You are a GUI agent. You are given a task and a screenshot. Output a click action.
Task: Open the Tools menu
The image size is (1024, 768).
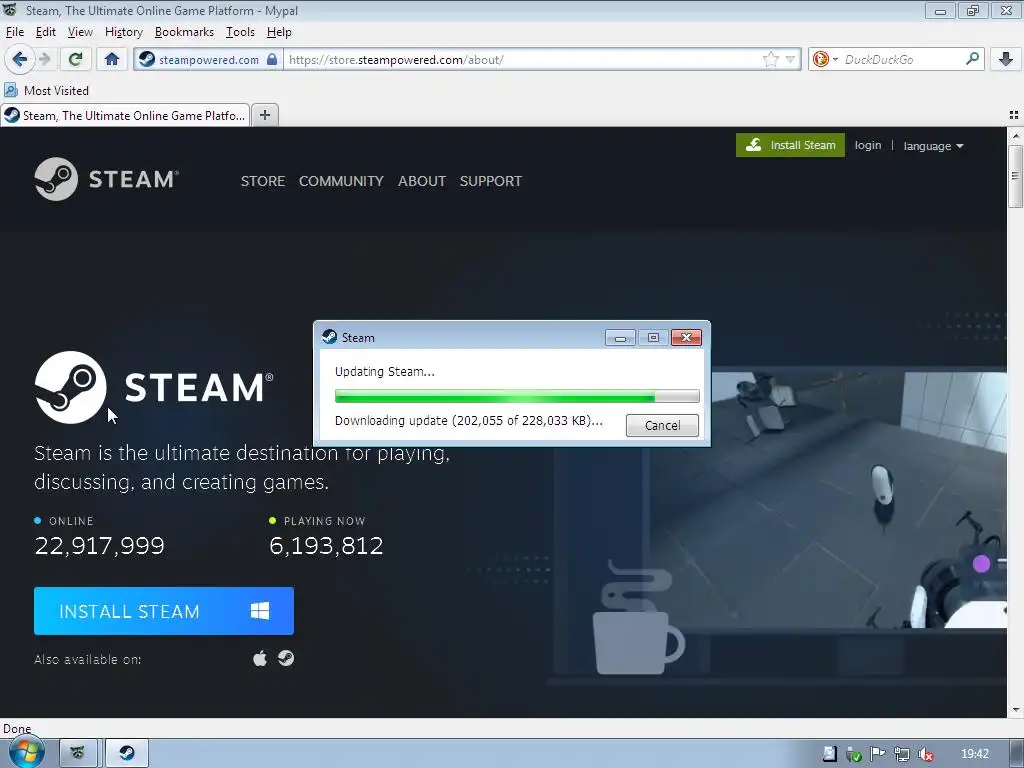point(240,32)
